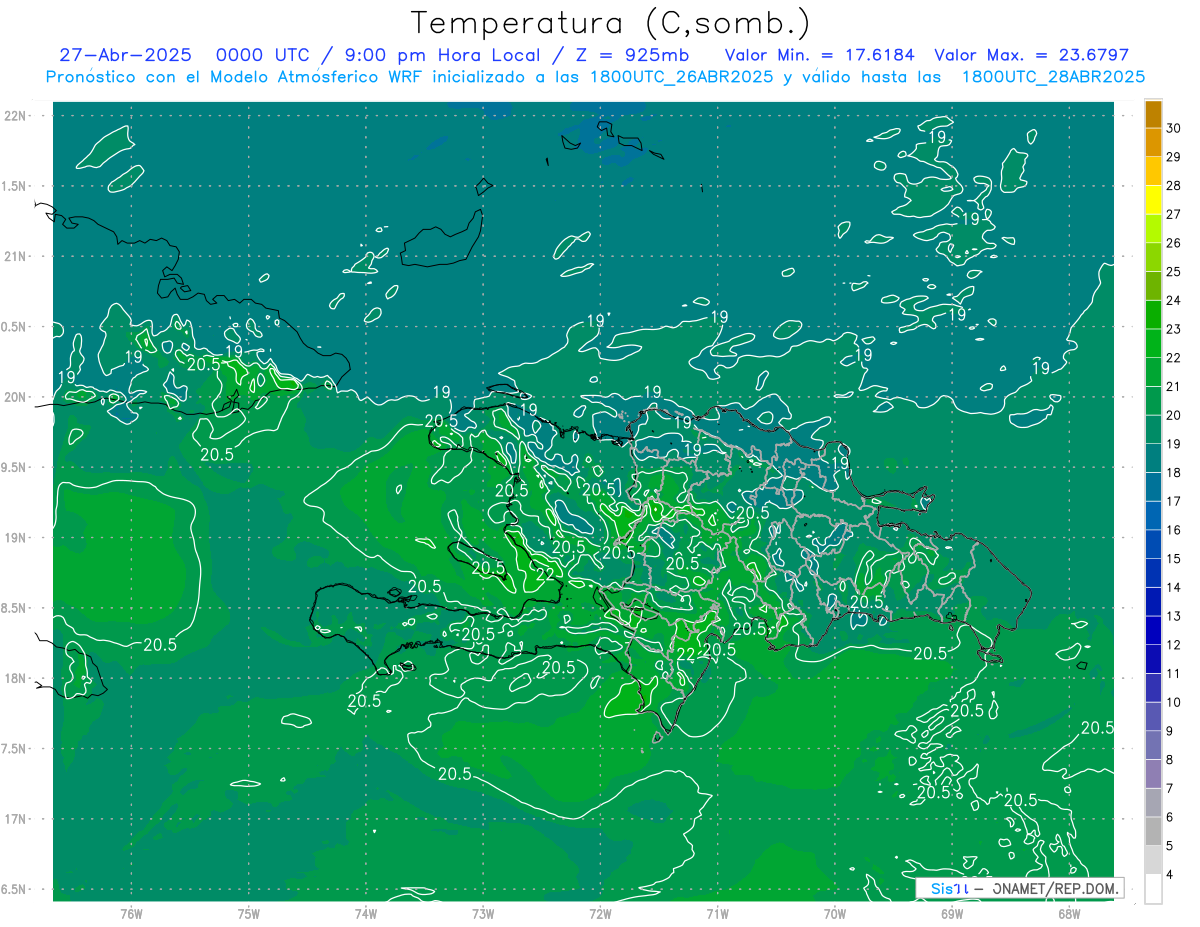Click the legend label '28'

(1174, 186)
